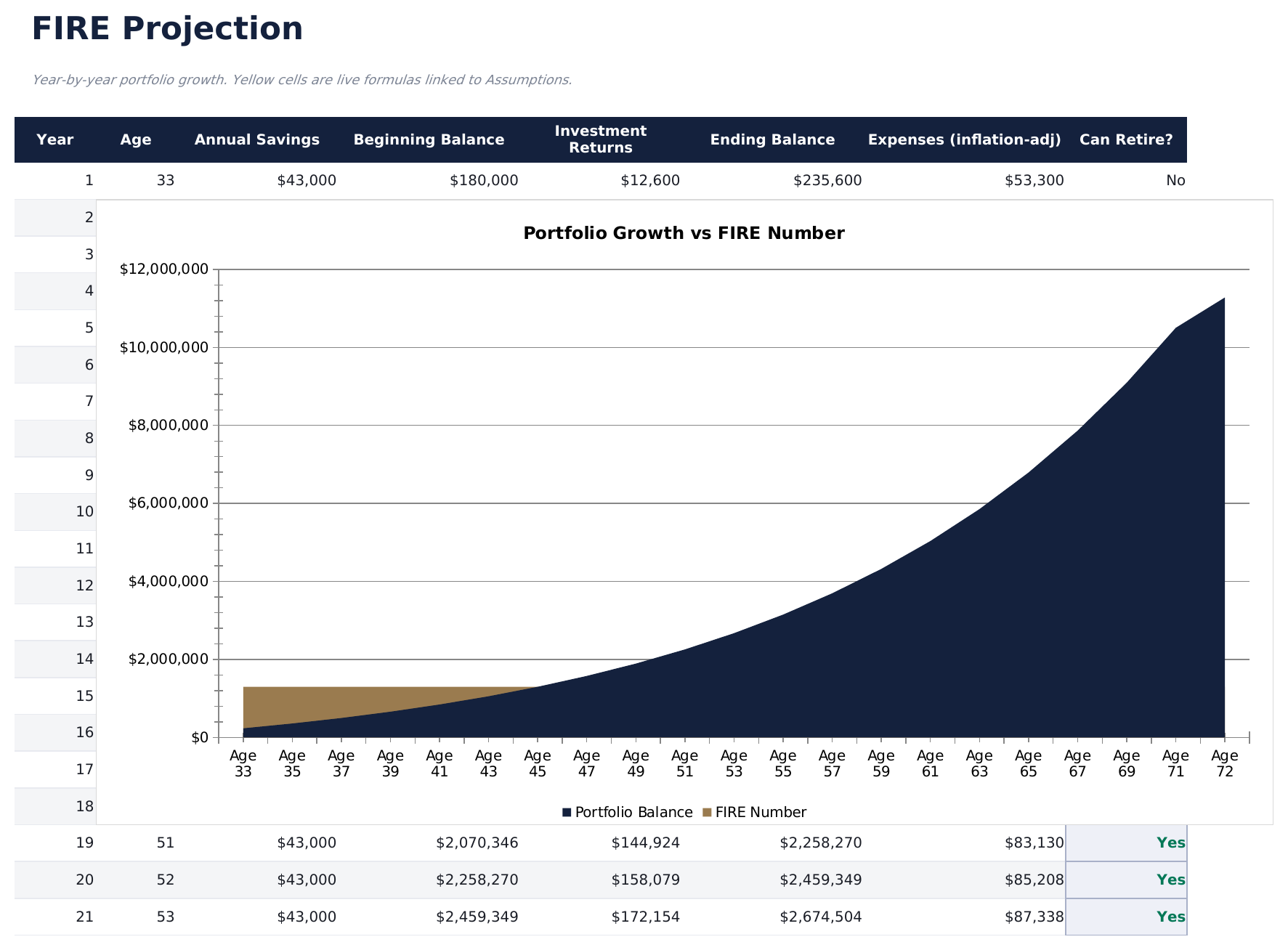Select the $2,674,504 ending balance cell
This screenshot has height=950, width=1288.
pyautogui.click(x=820, y=917)
